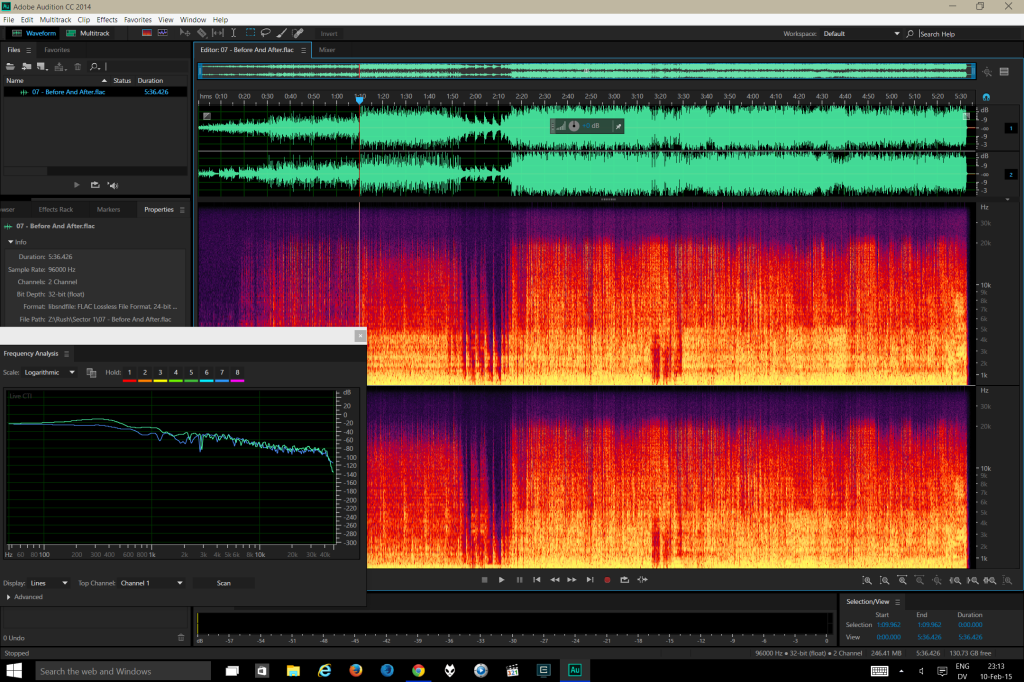Screen dimensions: 1024x682
Task: Click the Time Selection tool
Action: [x=234, y=33]
